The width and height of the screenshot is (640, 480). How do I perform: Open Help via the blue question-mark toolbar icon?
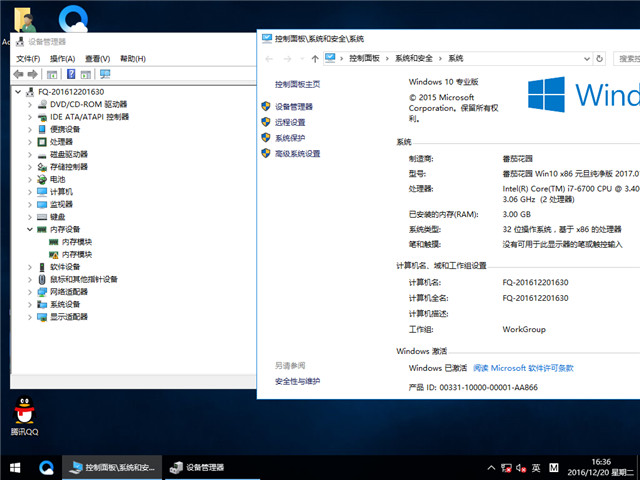pos(71,74)
